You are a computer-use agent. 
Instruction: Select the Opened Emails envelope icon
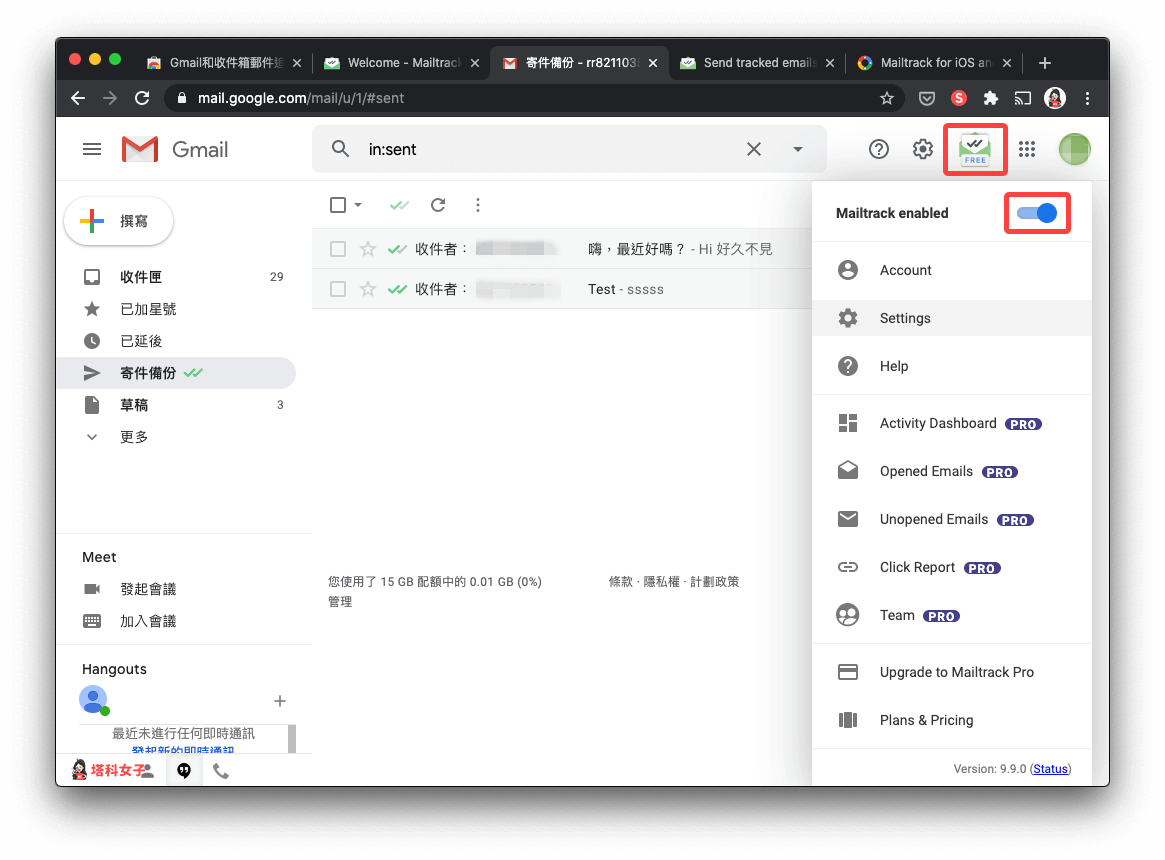coord(847,470)
